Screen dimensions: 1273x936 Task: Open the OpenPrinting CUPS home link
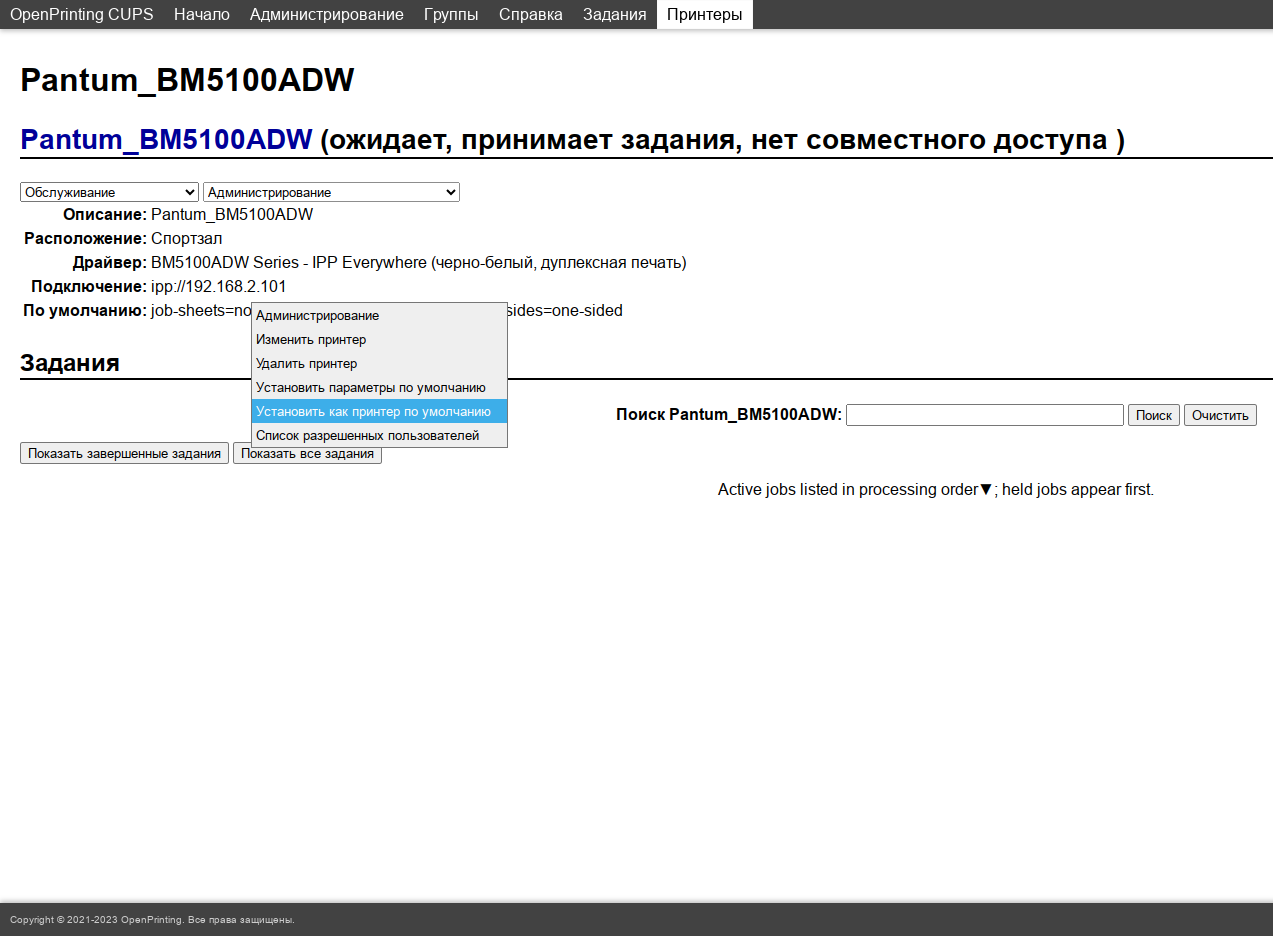[82, 14]
